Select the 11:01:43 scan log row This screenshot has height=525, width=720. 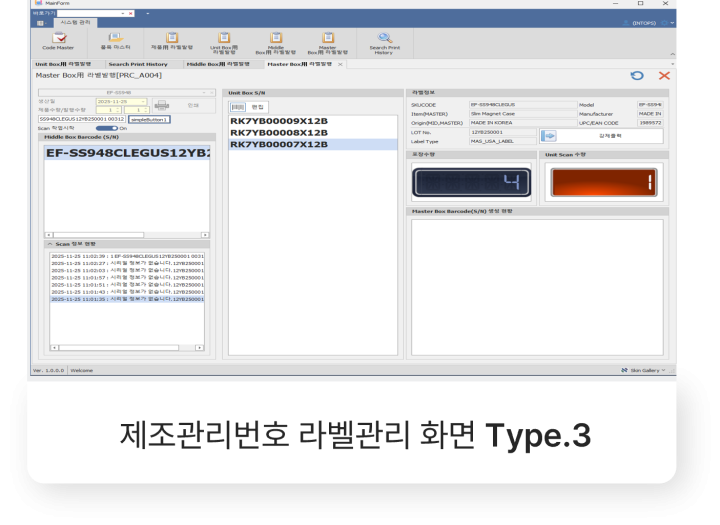click(127, 292)
